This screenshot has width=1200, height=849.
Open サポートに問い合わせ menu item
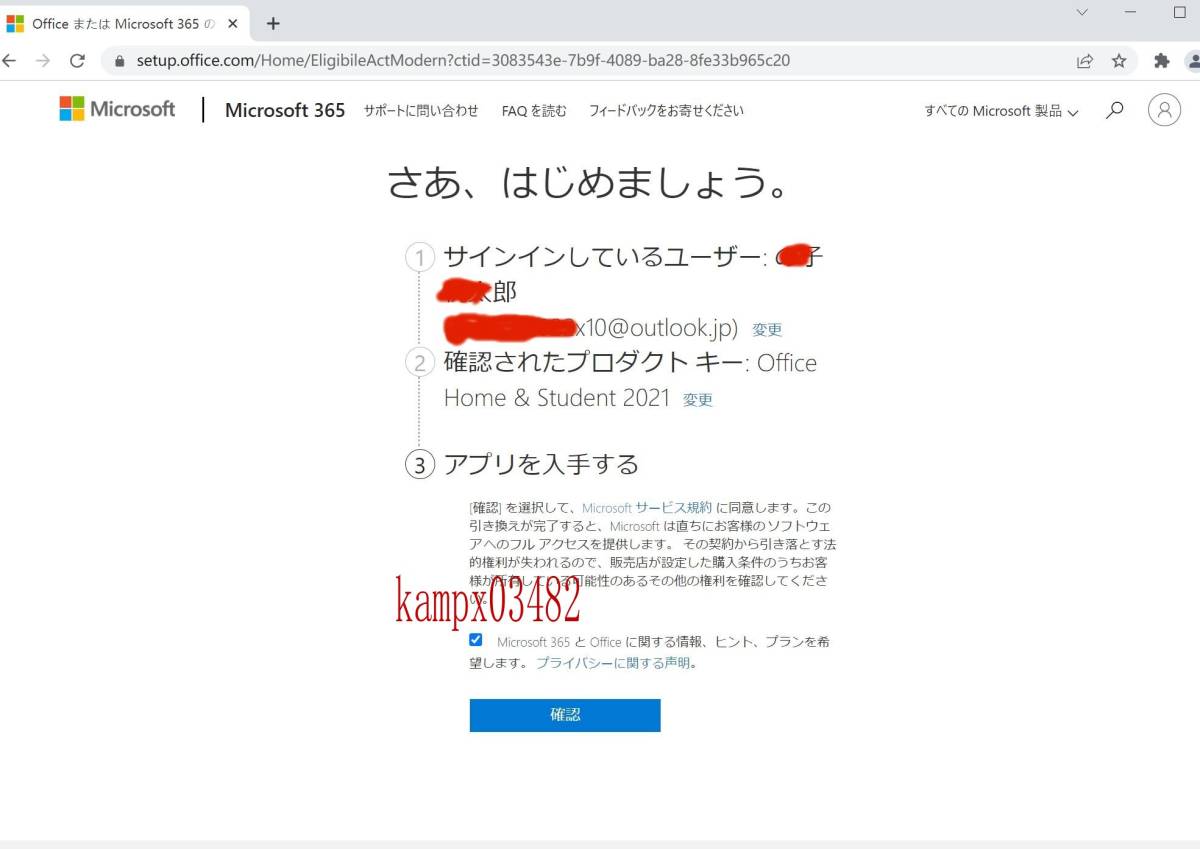[421, 111]
